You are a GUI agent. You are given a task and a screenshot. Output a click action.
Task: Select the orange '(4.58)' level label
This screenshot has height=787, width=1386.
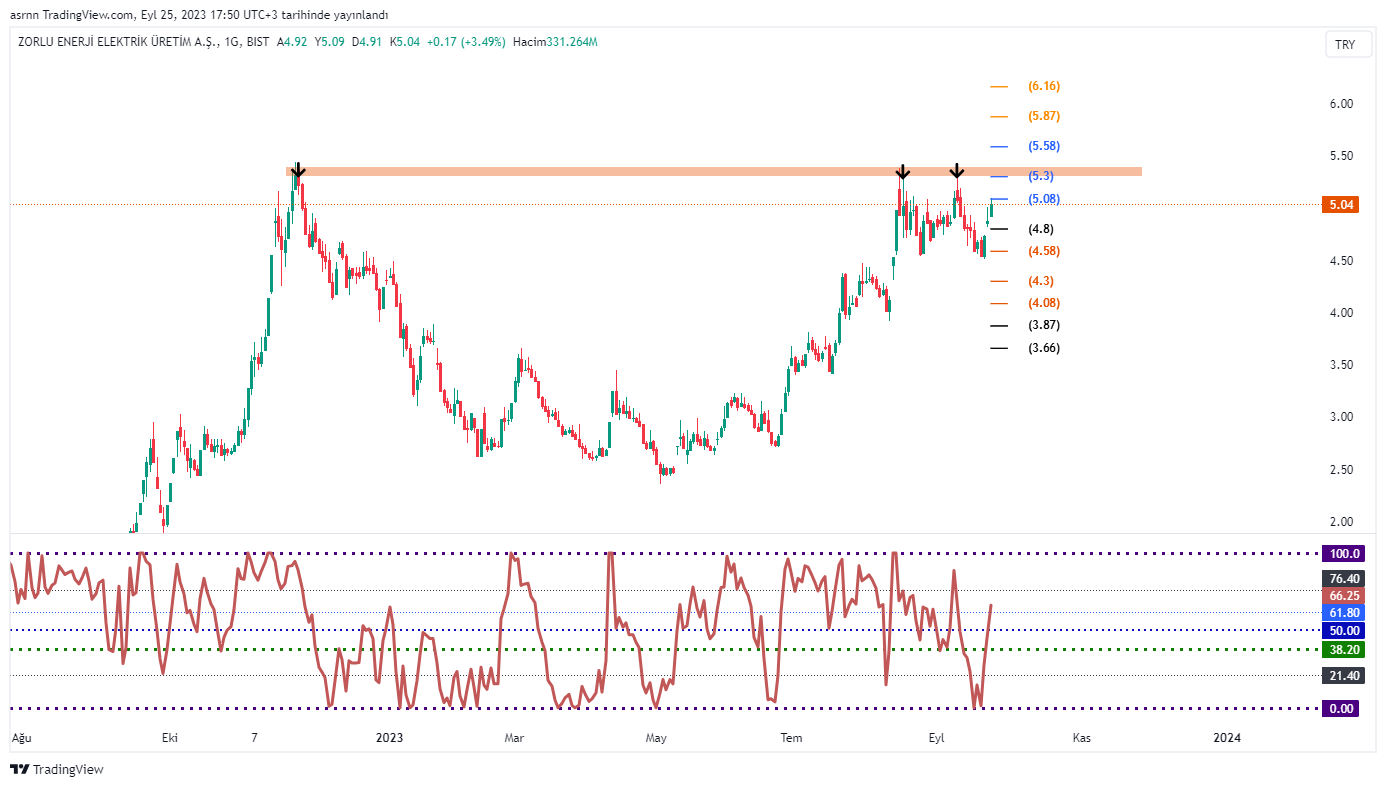(x=1044, y=251)
